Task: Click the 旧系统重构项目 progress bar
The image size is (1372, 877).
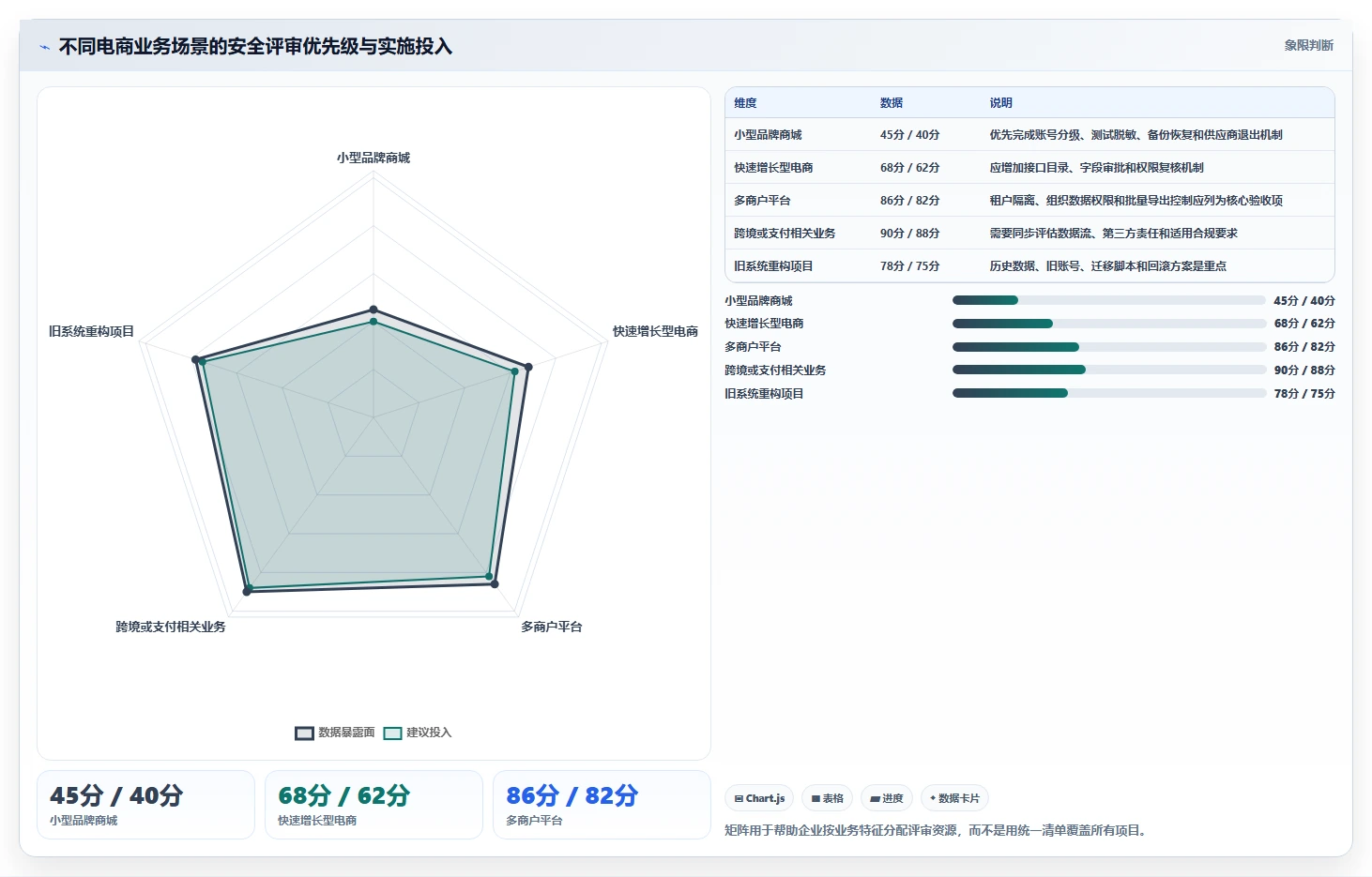Action: pyautogui.click(x=1109, y=393)
